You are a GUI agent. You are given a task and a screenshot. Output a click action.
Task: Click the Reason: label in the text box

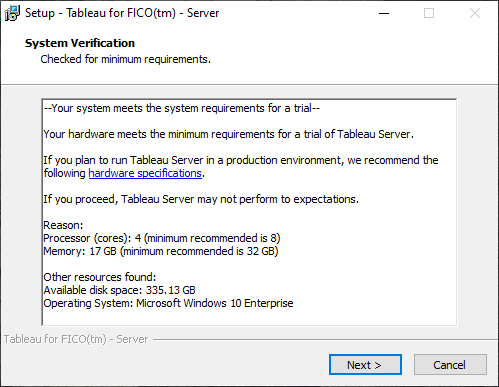pyautogui.click(x=63, y=225)
